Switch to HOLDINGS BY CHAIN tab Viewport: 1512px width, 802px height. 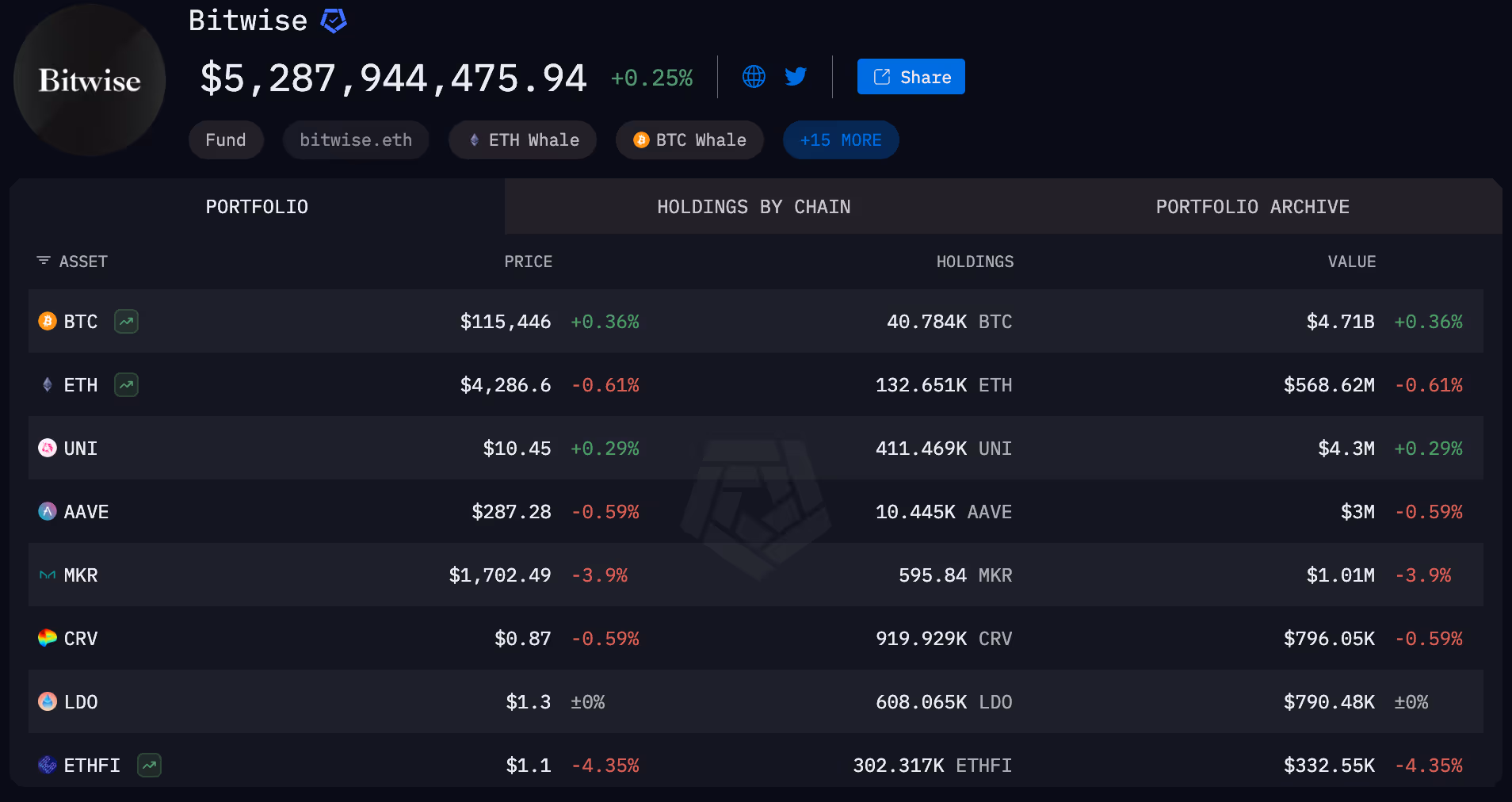[754, 207]
